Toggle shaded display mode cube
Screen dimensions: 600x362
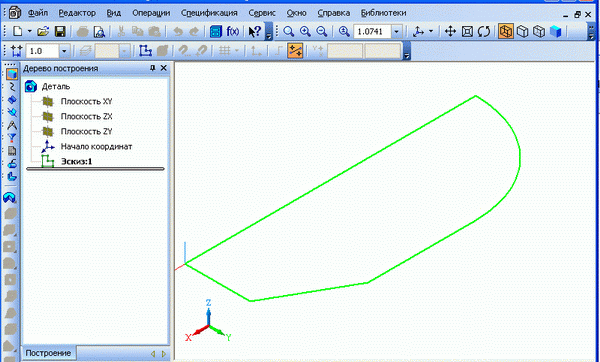pyautogui.click(x=556, y=31)
